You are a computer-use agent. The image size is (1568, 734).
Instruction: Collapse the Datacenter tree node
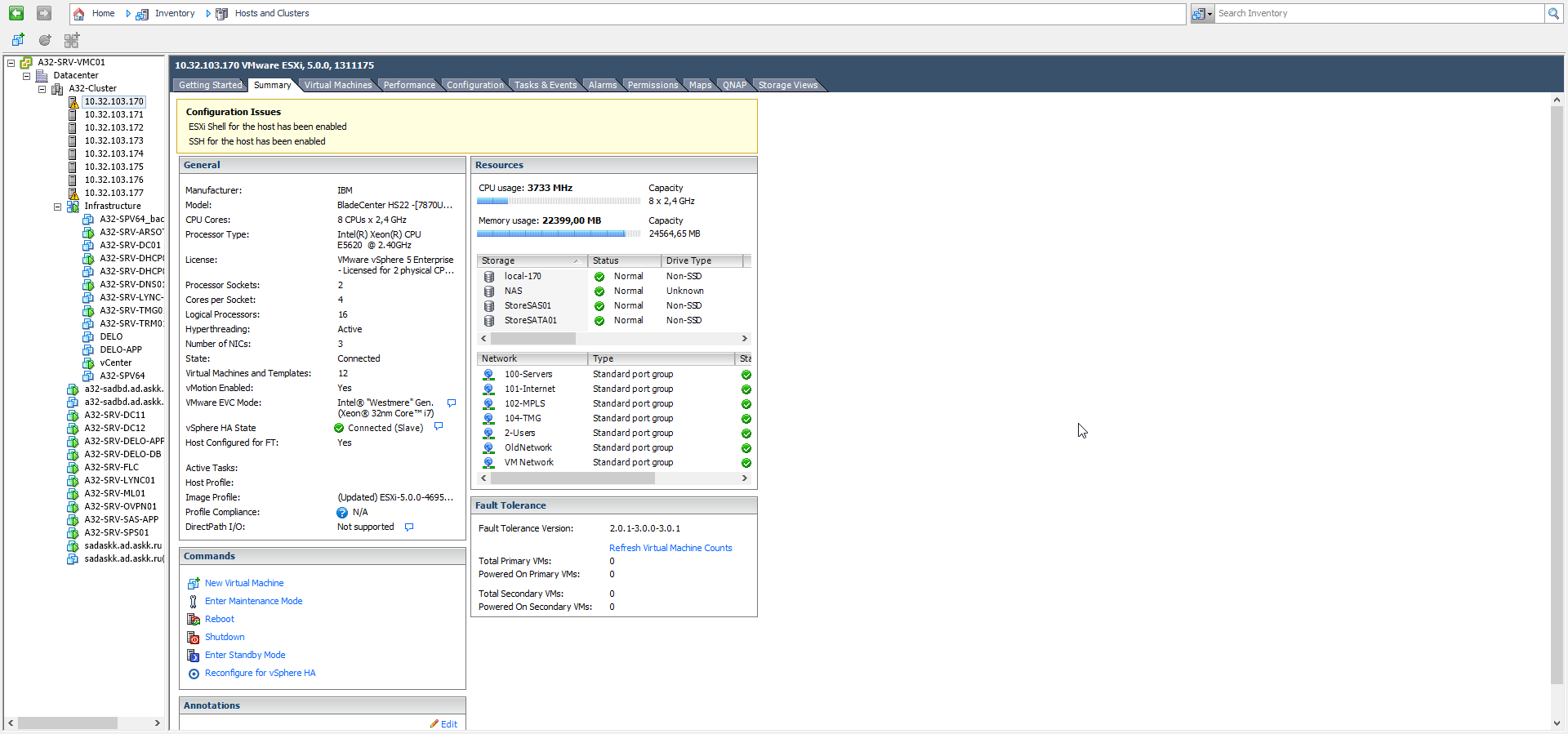[26, 76]
